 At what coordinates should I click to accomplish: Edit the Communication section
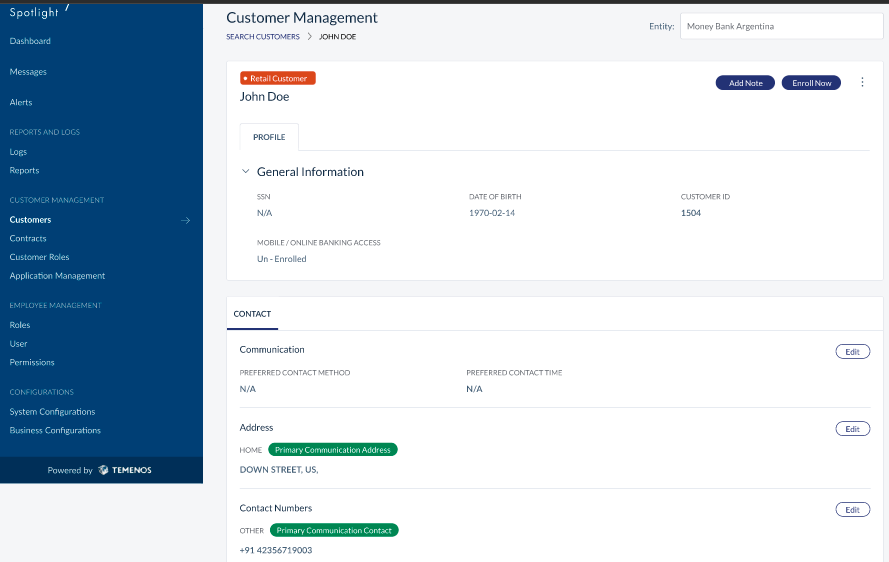point(853,352)
